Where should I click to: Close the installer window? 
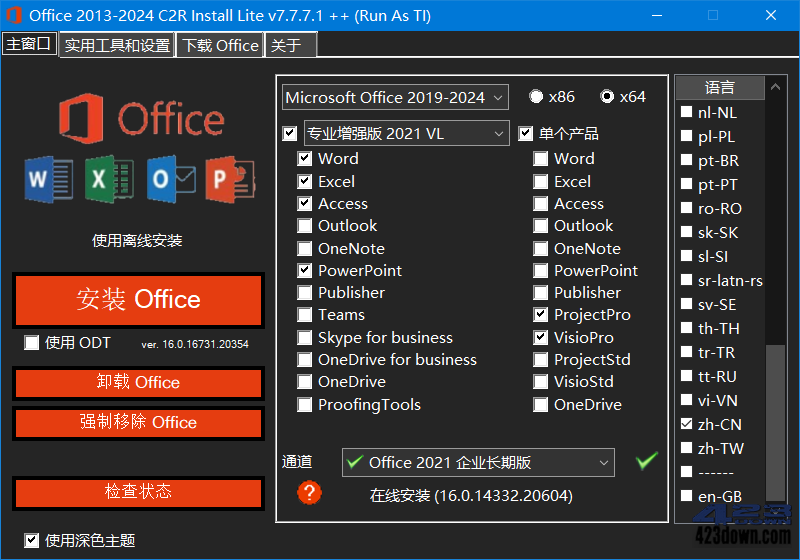tap(771, 15)
